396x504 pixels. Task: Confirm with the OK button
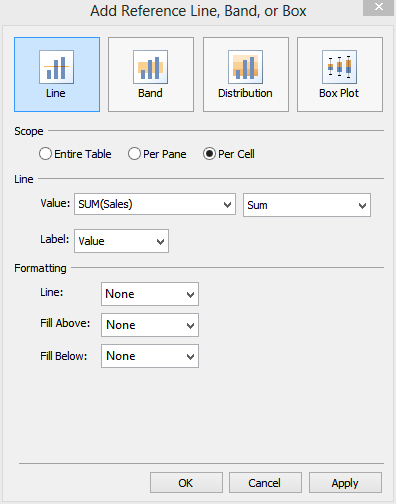click(186, 483)
